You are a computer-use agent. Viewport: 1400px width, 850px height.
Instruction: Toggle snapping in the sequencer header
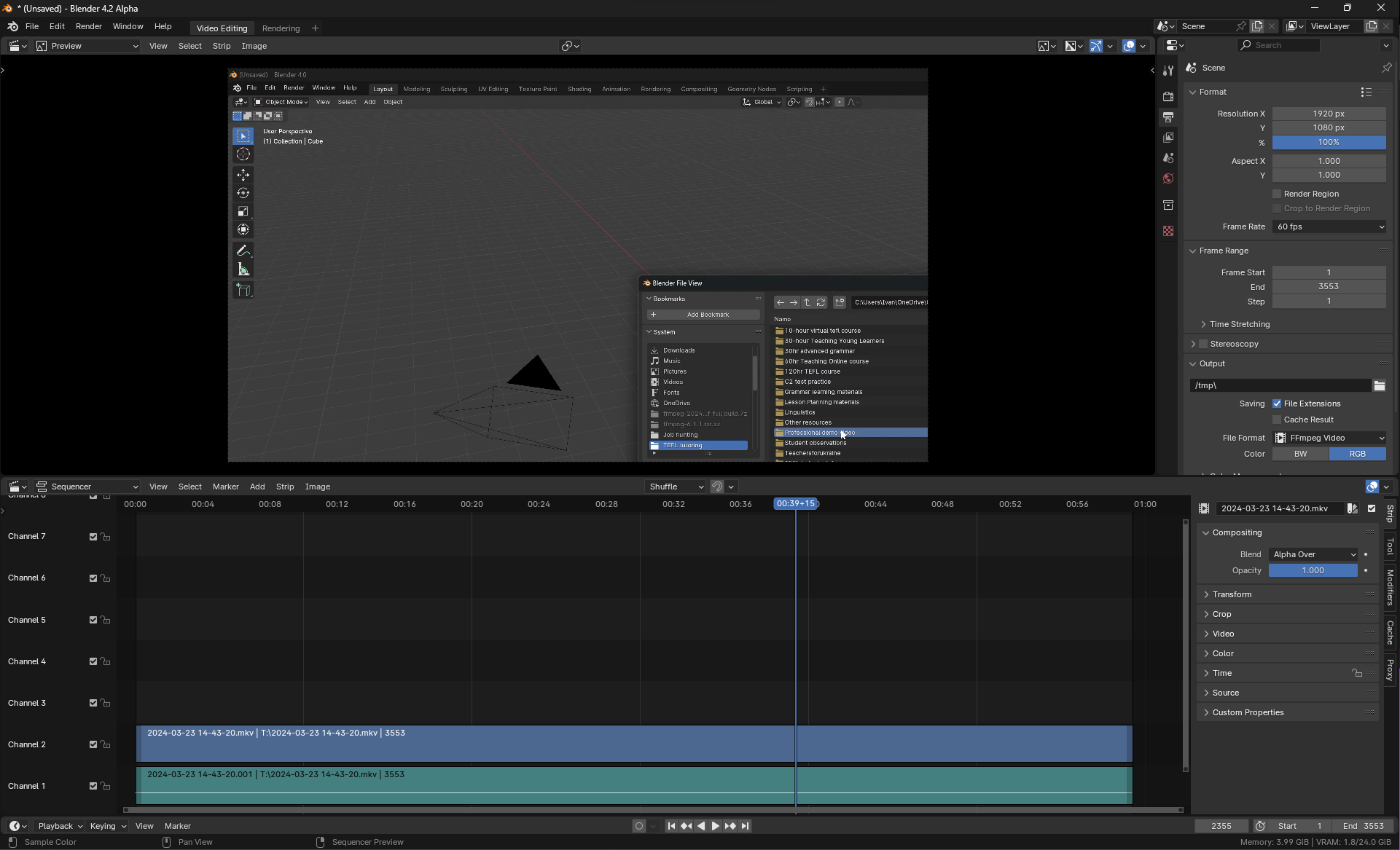[717, 487]
